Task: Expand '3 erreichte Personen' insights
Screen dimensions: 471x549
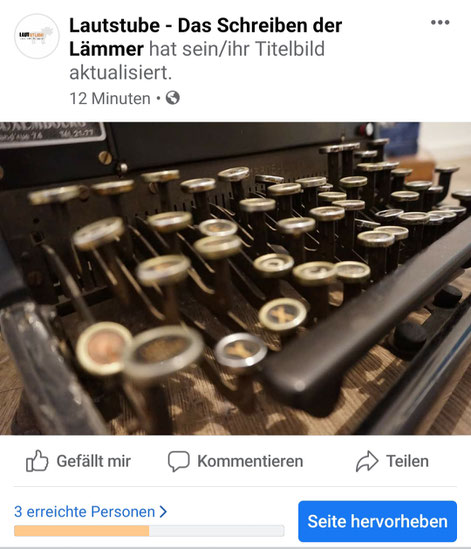Action: [90, 512]
